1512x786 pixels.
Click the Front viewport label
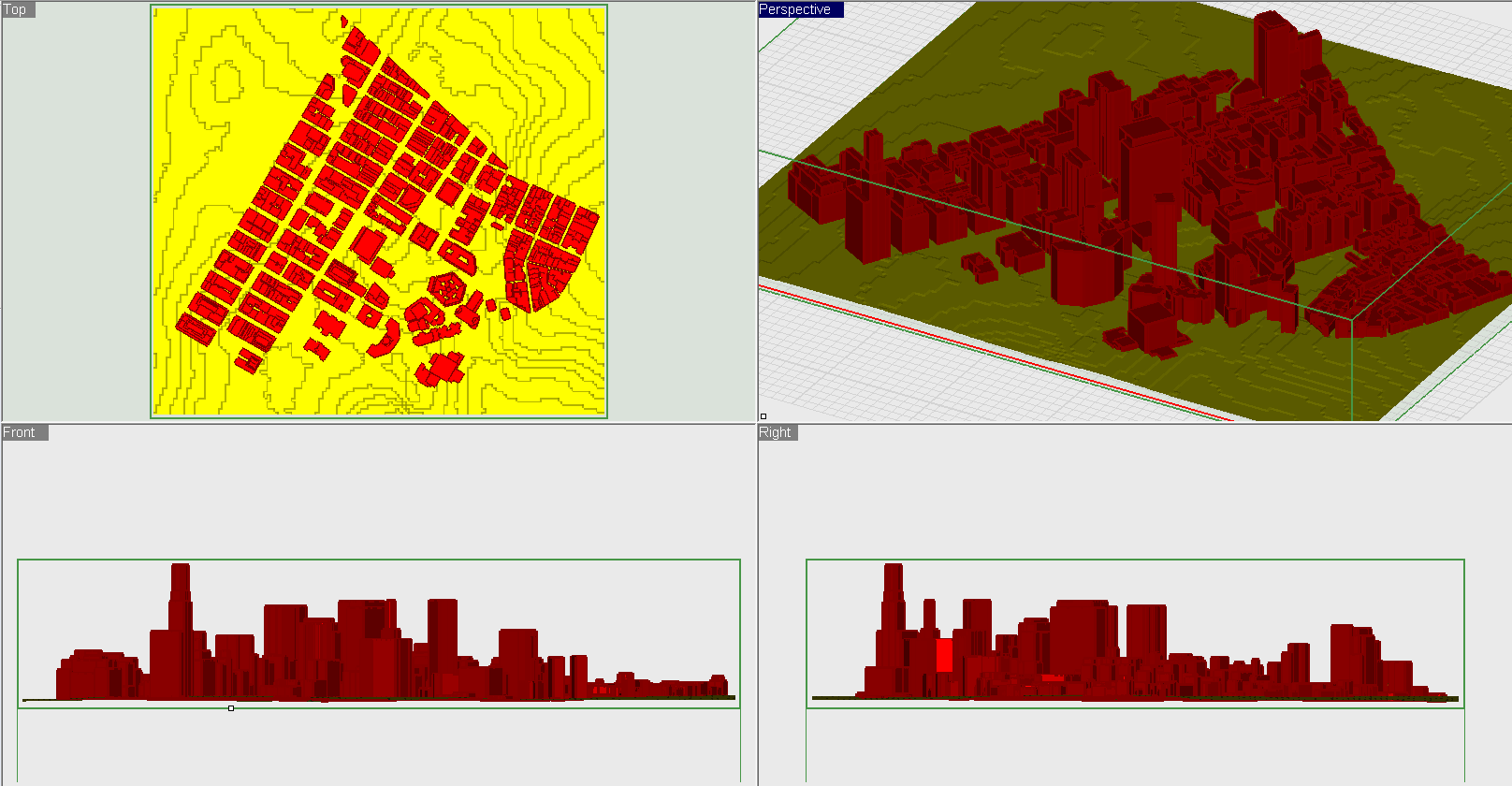pos(24,432)
